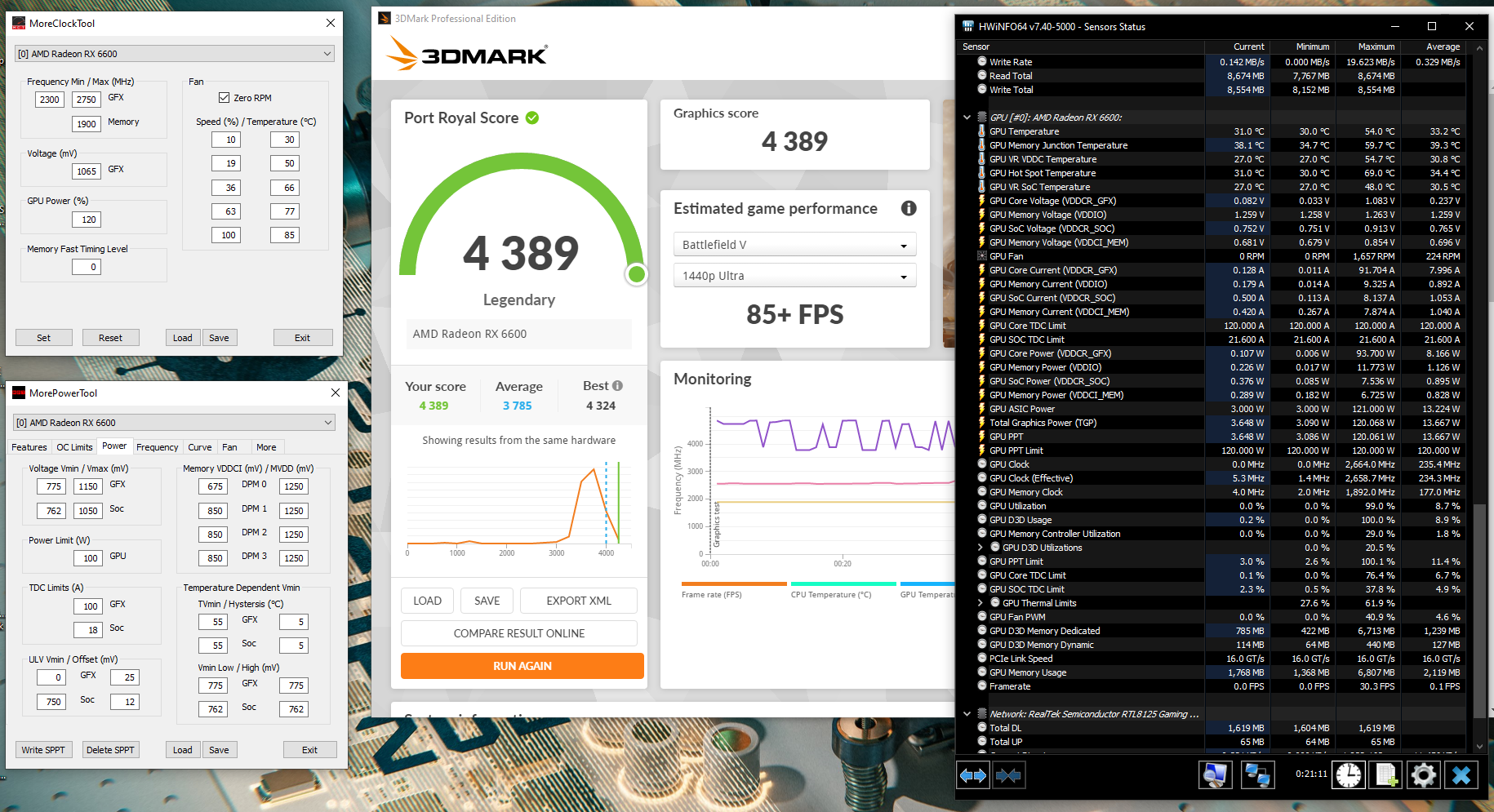Click green check beside Port Royal Score

tap(532, 118)
